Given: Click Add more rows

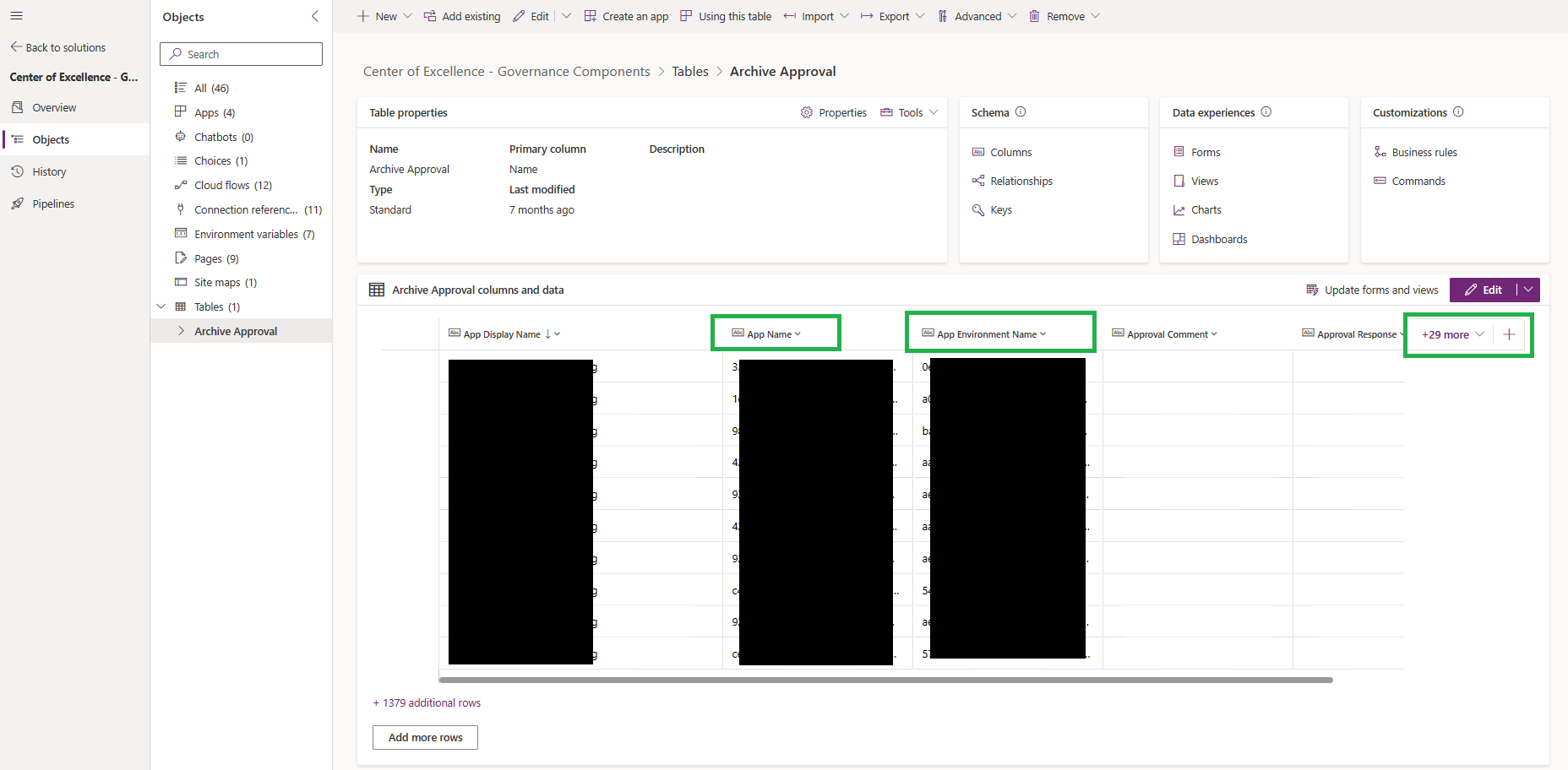Looking at the screenshot, I should [x=425, y=737].
